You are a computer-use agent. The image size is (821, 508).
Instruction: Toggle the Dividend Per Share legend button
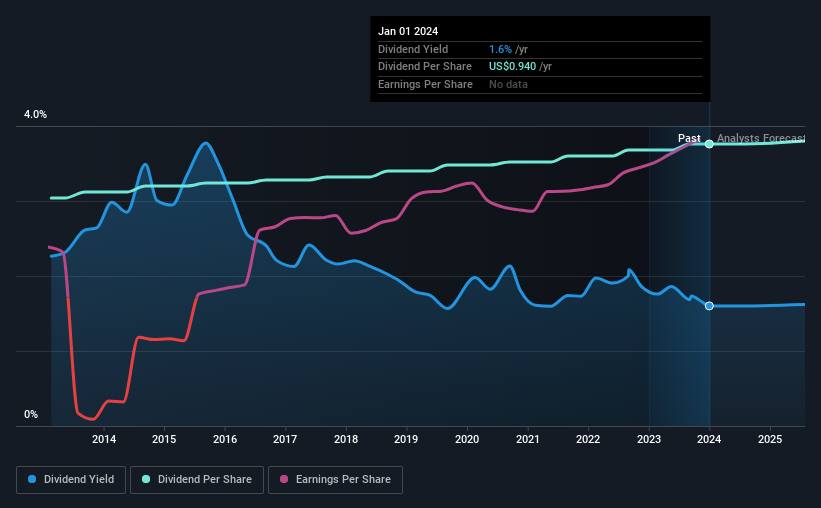[x=197, y=480]
